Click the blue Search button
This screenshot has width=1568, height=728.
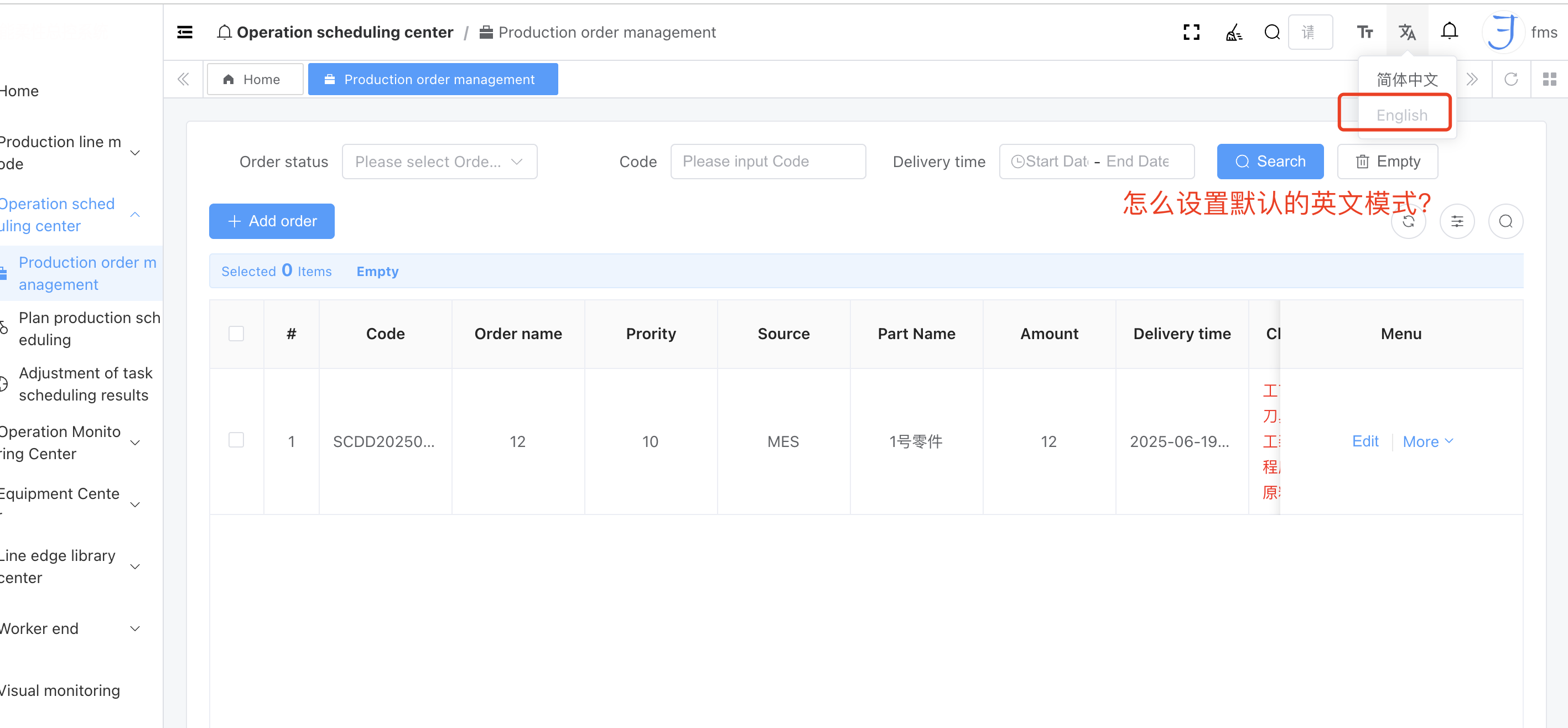[1270, 162]
